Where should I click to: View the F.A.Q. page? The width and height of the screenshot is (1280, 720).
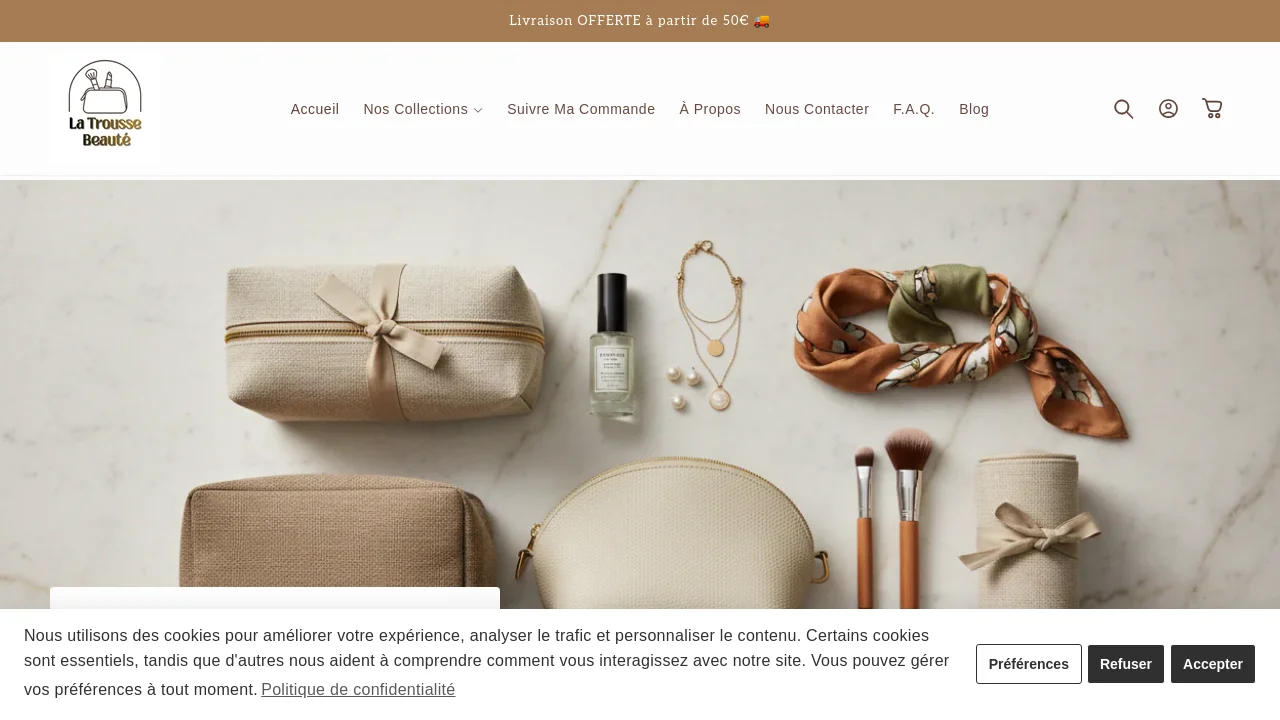(x=914, y=109)
